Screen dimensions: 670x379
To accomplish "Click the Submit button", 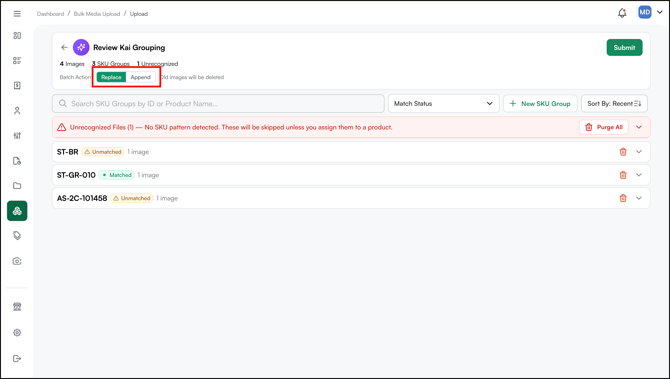I will [624, 47].
